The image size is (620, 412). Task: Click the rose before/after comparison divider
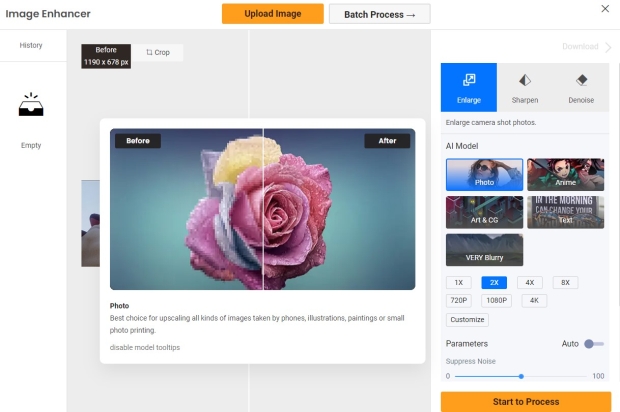tap(263, 209)
